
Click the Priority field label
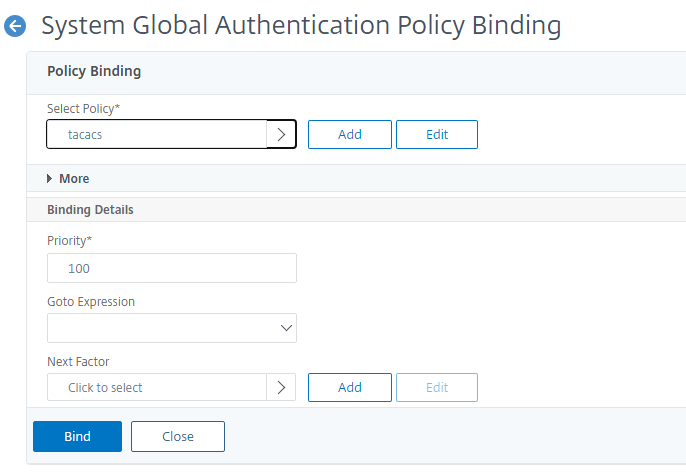click(70, 241)
